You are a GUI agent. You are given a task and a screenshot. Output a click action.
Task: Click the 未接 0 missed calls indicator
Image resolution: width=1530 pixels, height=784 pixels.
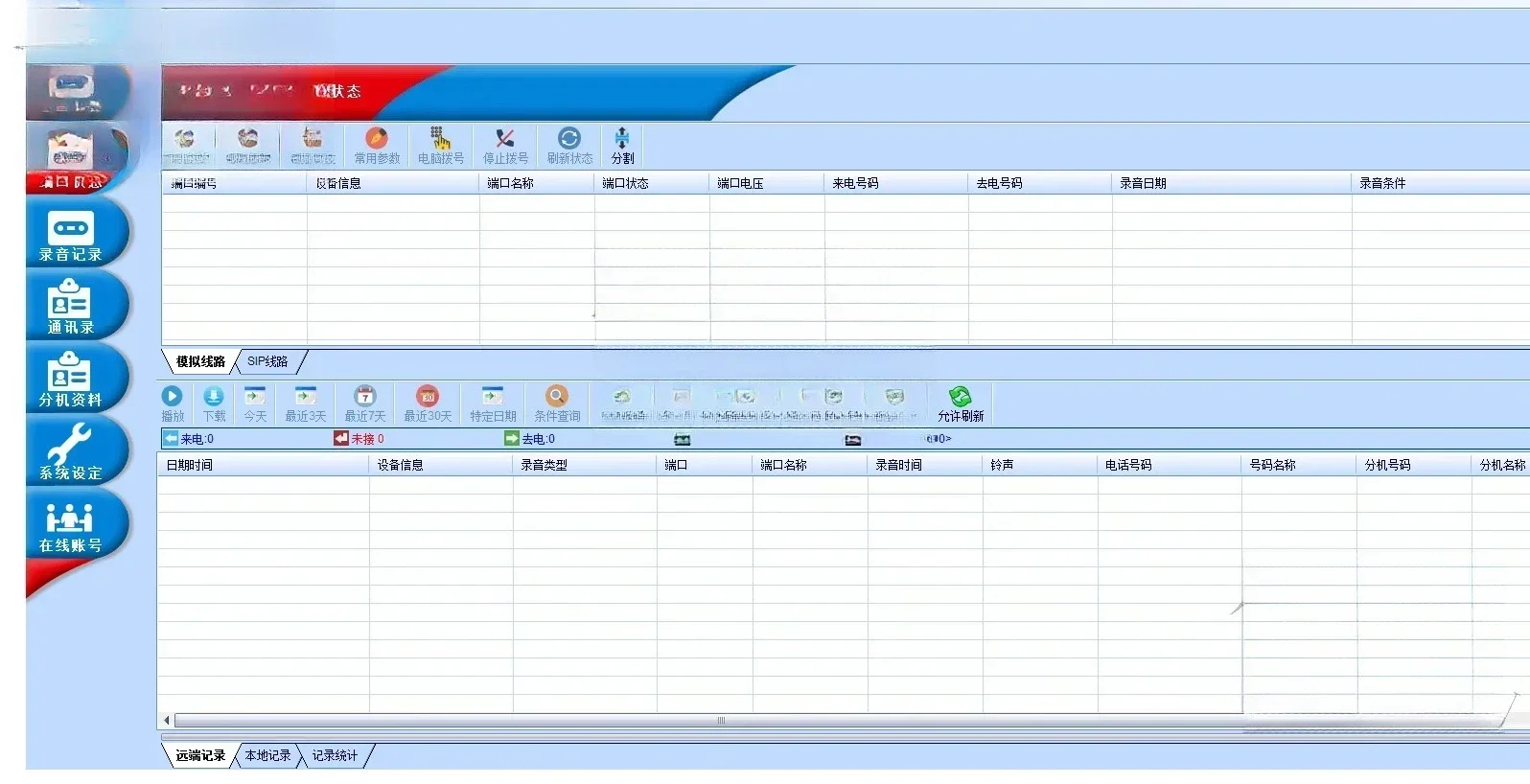coord(359,439)
